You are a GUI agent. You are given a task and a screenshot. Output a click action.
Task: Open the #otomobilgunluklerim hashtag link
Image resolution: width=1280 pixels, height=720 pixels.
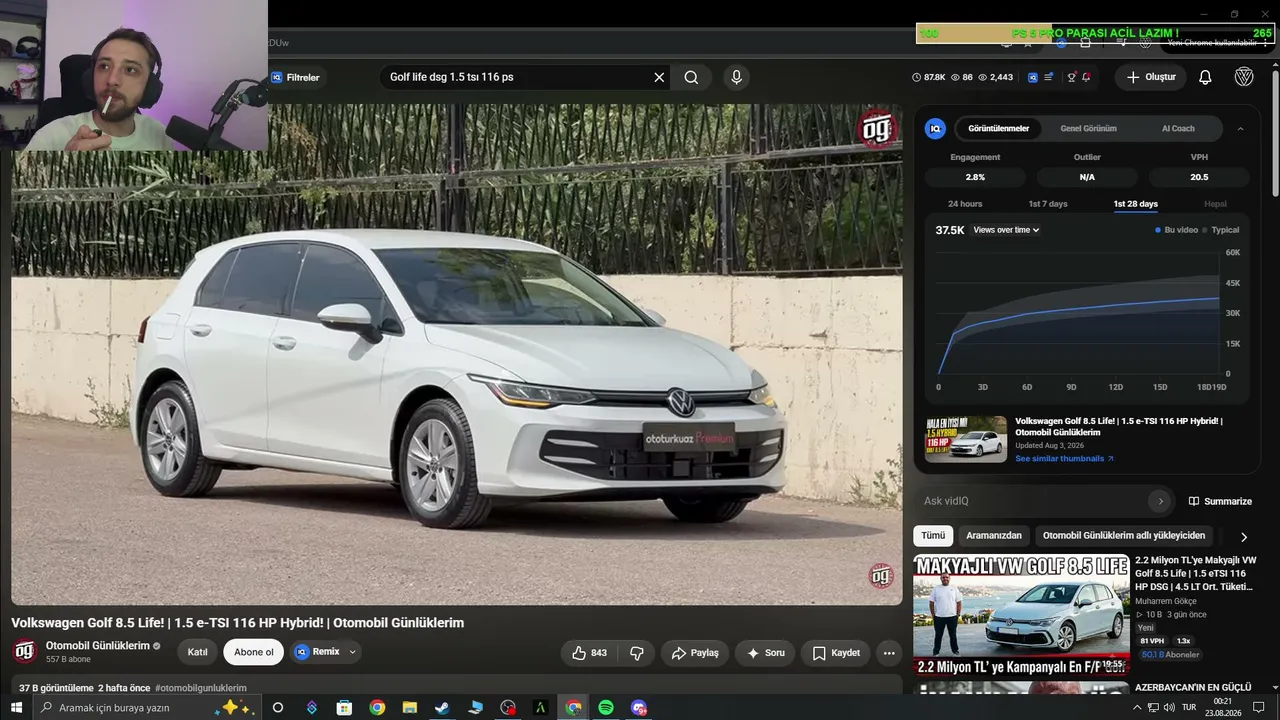pos(201,688)
